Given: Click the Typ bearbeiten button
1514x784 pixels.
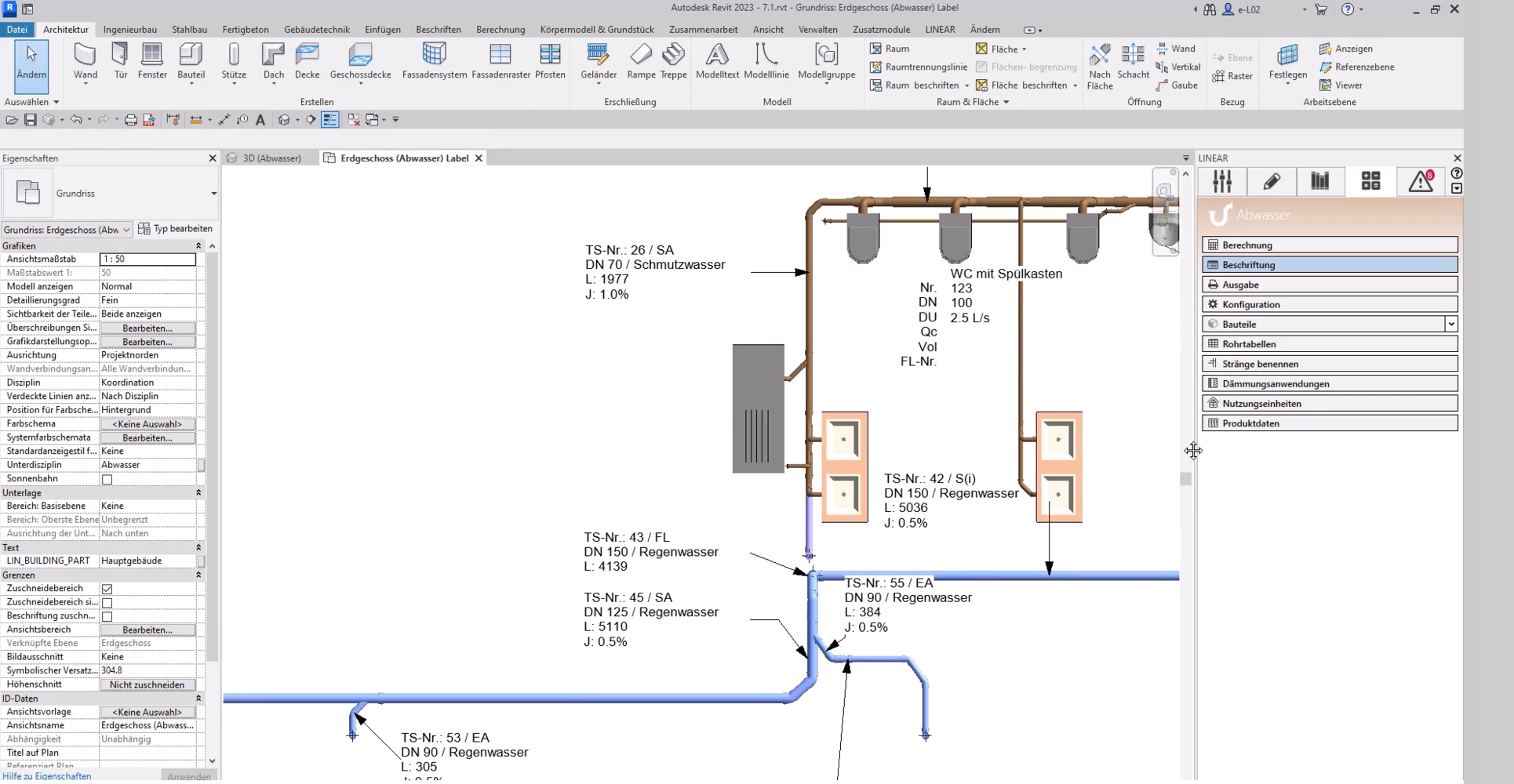Looking at the screenshot, I should (x=176, y=229).
